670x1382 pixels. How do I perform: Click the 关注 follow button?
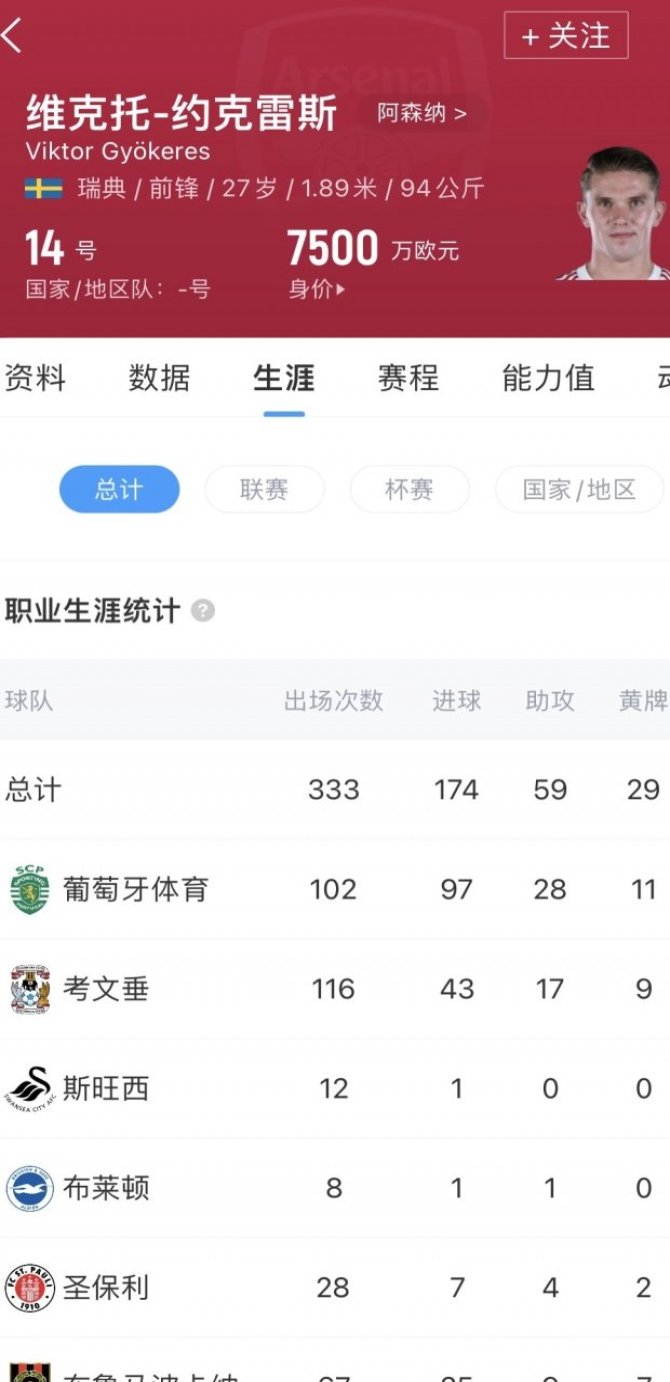pos(566,36)
